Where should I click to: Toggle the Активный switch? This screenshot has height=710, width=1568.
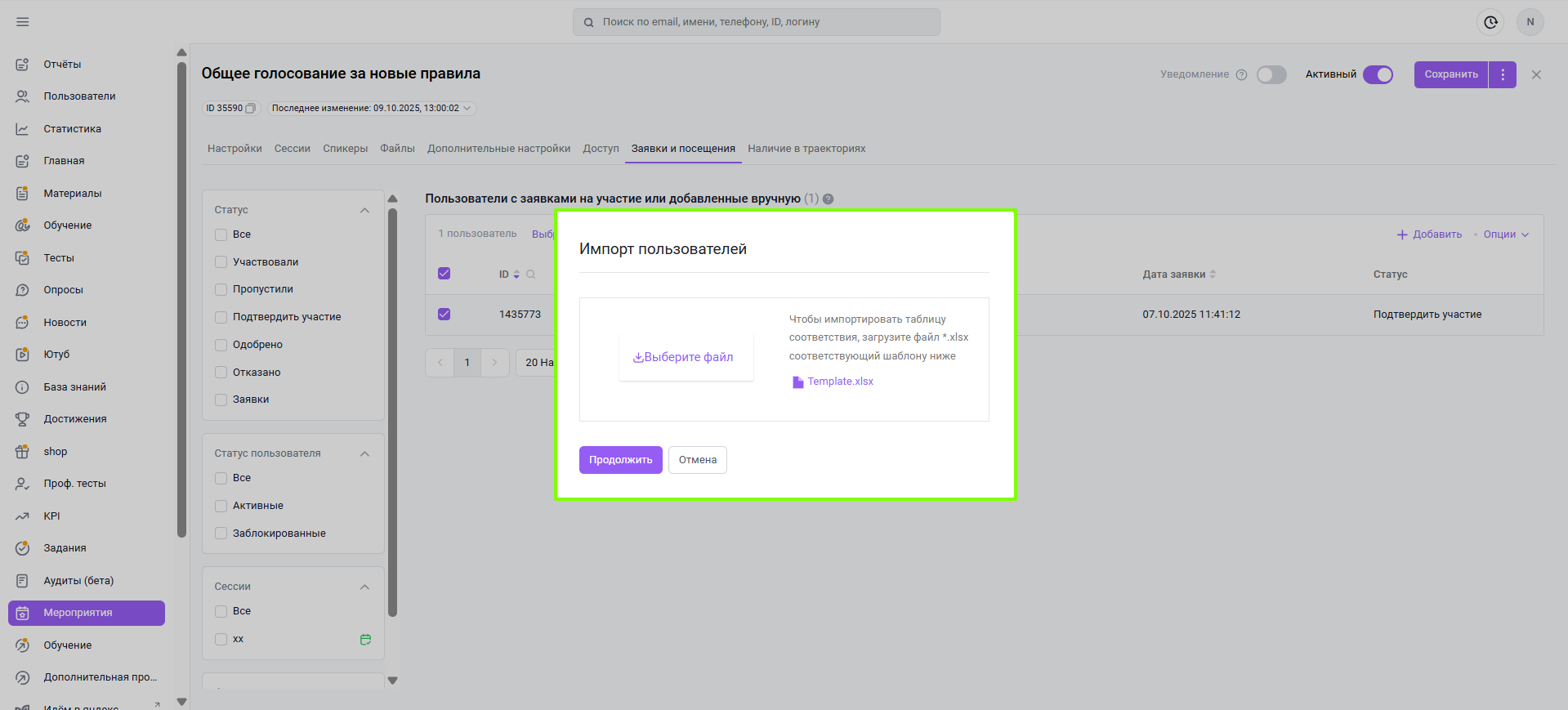click(1378, 74)
